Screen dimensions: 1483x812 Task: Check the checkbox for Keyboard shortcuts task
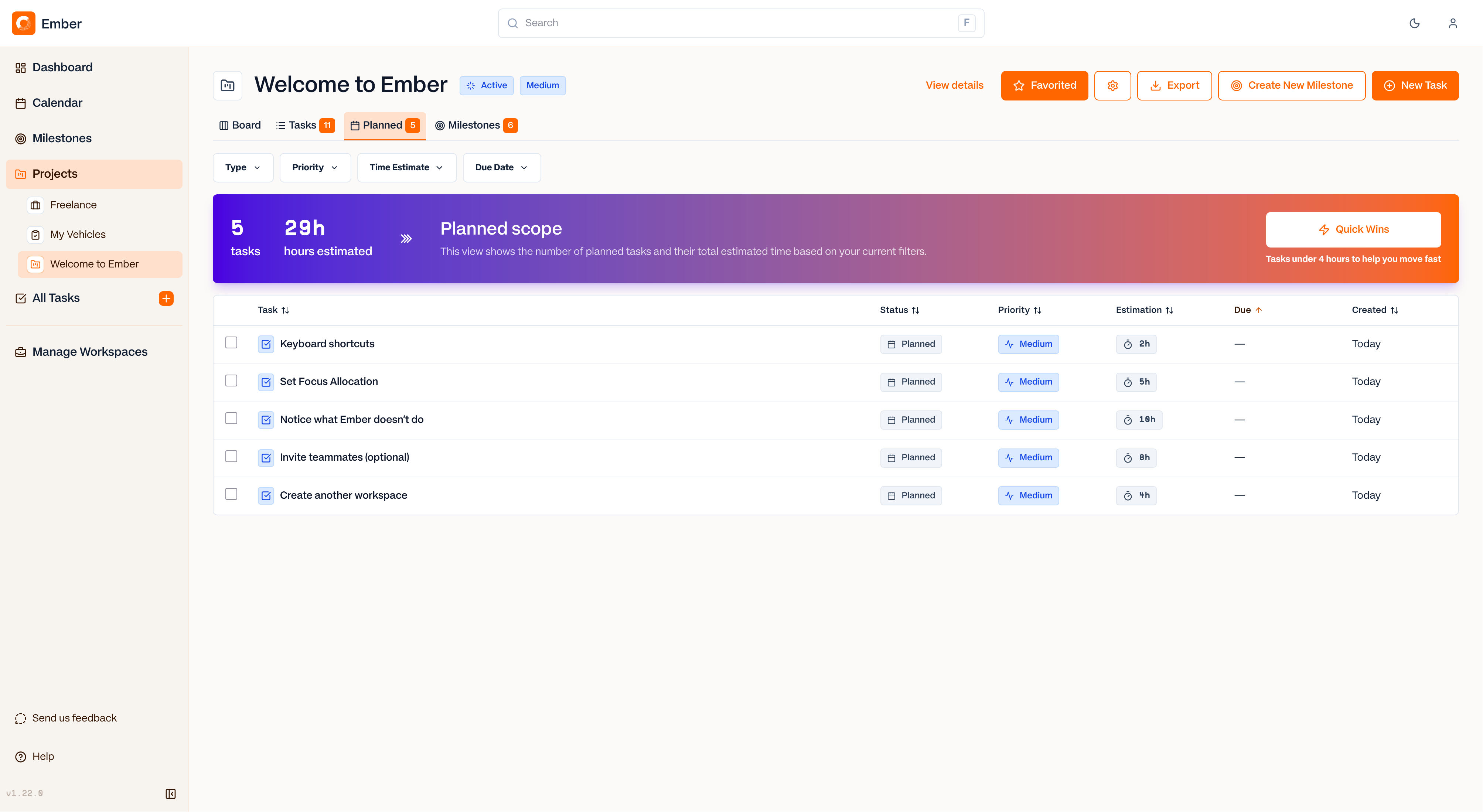coord(231,342)
